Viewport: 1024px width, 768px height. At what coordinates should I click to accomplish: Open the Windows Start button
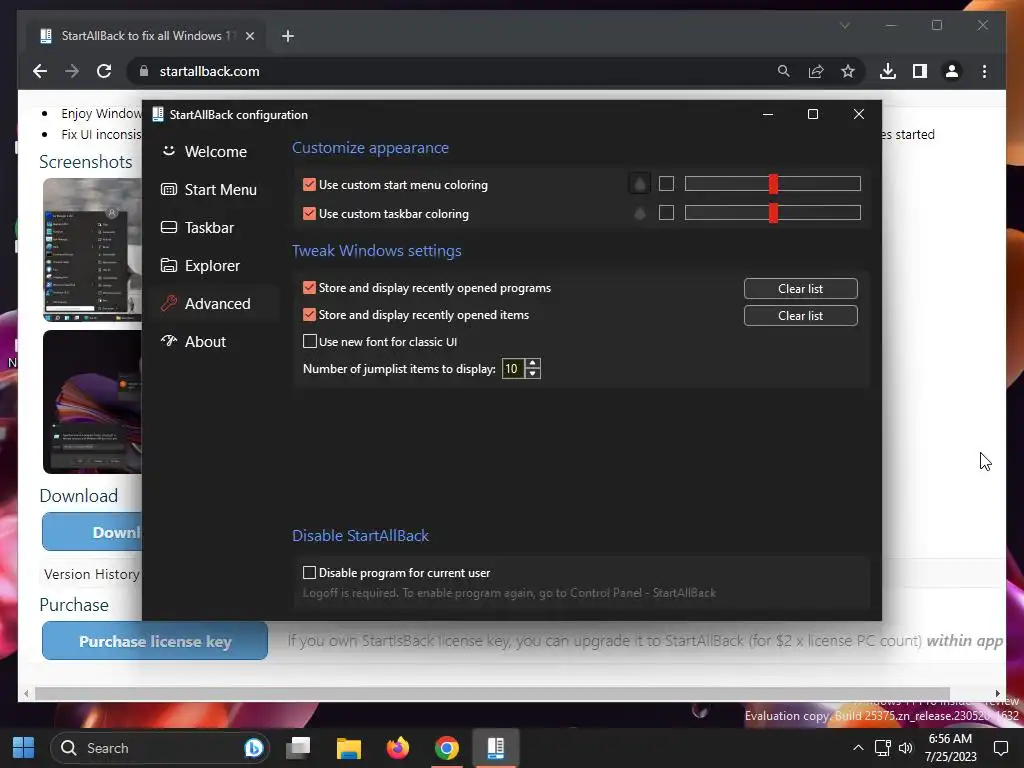click(x=24, y=748)
